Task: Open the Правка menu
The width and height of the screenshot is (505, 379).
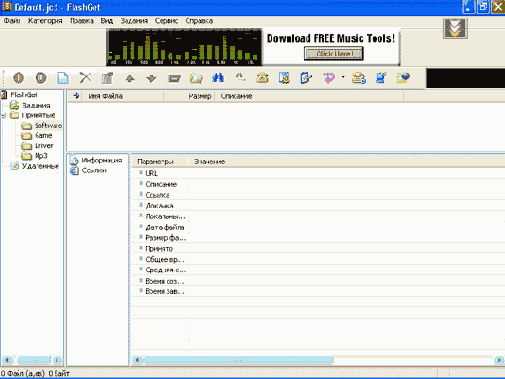Action: click(82, 21)
